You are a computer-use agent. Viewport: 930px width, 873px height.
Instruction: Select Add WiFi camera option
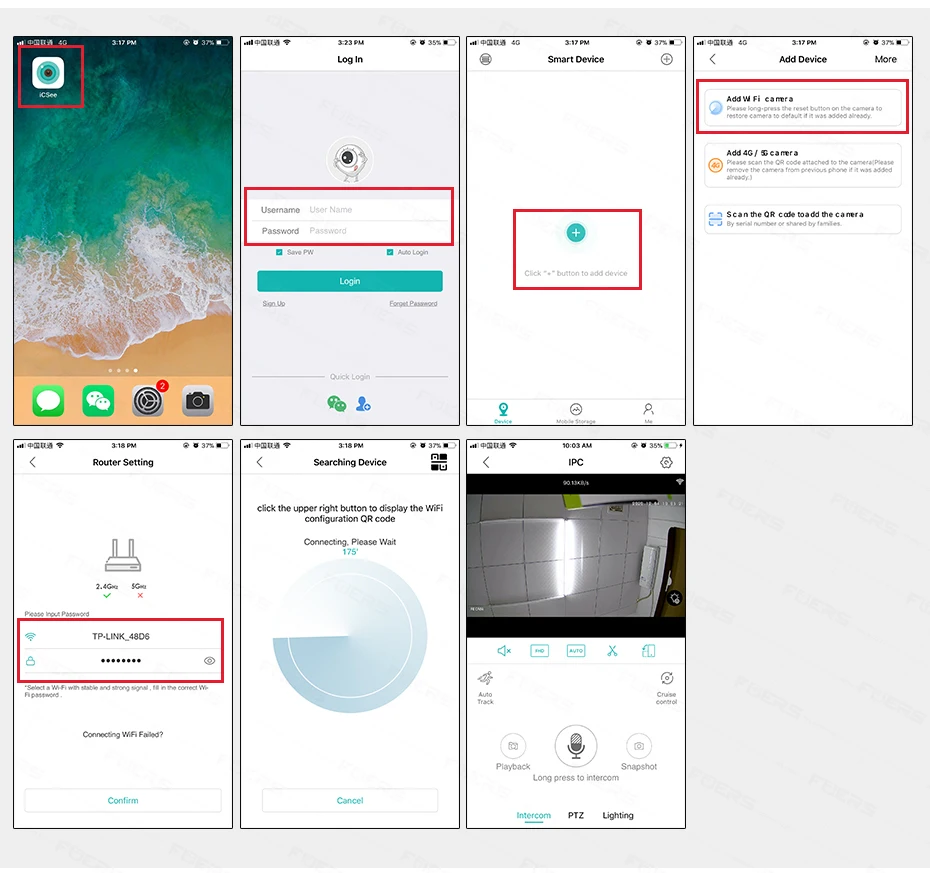click(x=802, y=107)
